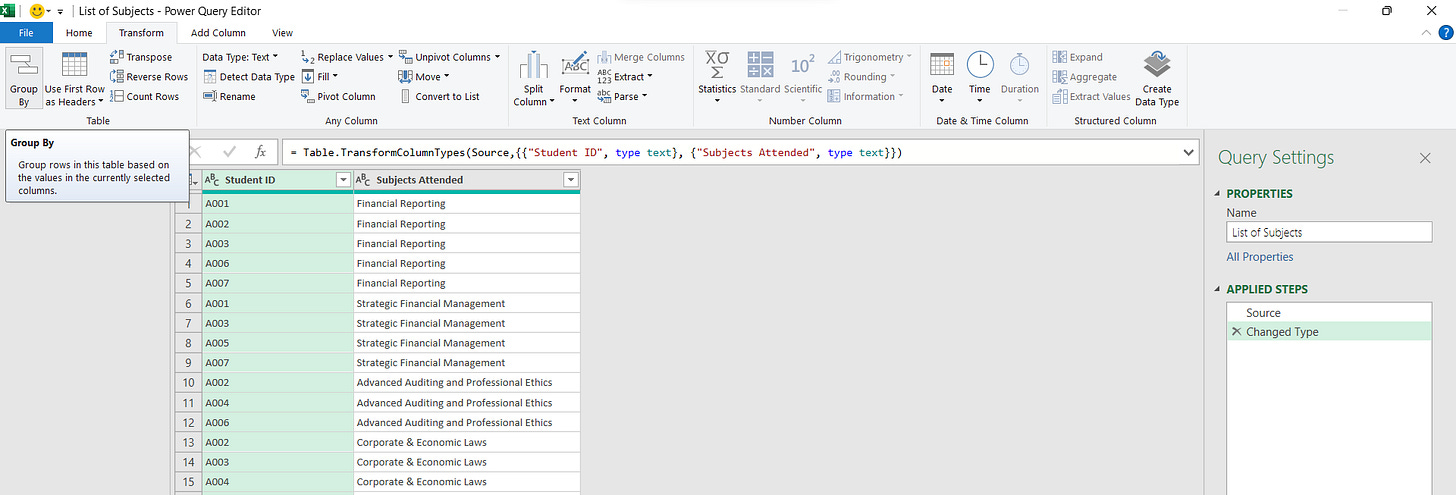Click cell A006 in row 4
1456x495 pixels.
coord(278,263)
